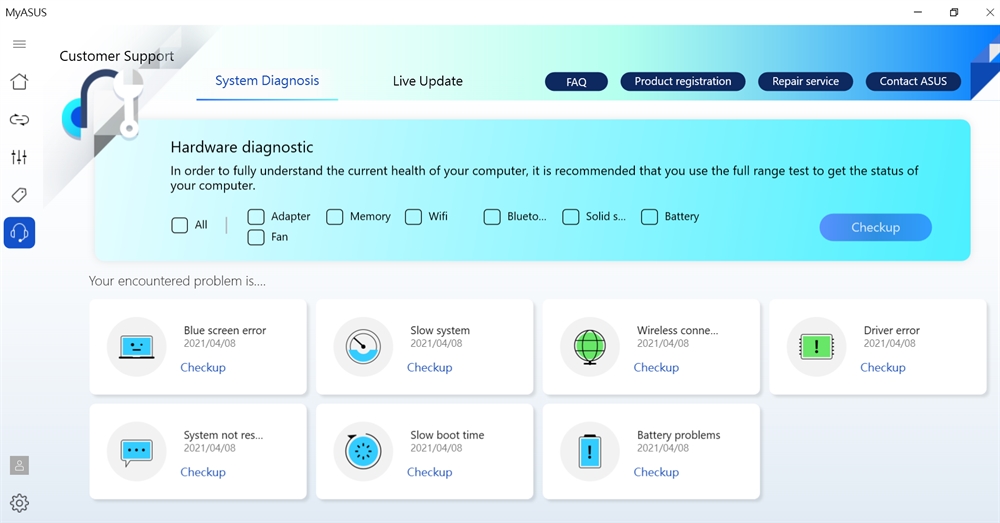This screenshot has width=1000, height=523.
Task: Click Contact ASUS button
Action: pos(913,81)
